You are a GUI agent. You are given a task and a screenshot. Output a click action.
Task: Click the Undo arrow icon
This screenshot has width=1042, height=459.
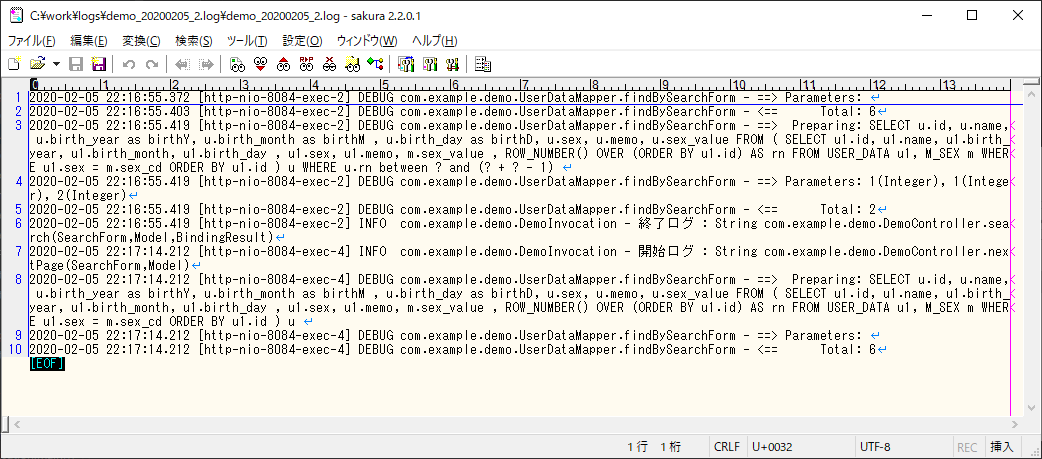click(x=129, y=64)
